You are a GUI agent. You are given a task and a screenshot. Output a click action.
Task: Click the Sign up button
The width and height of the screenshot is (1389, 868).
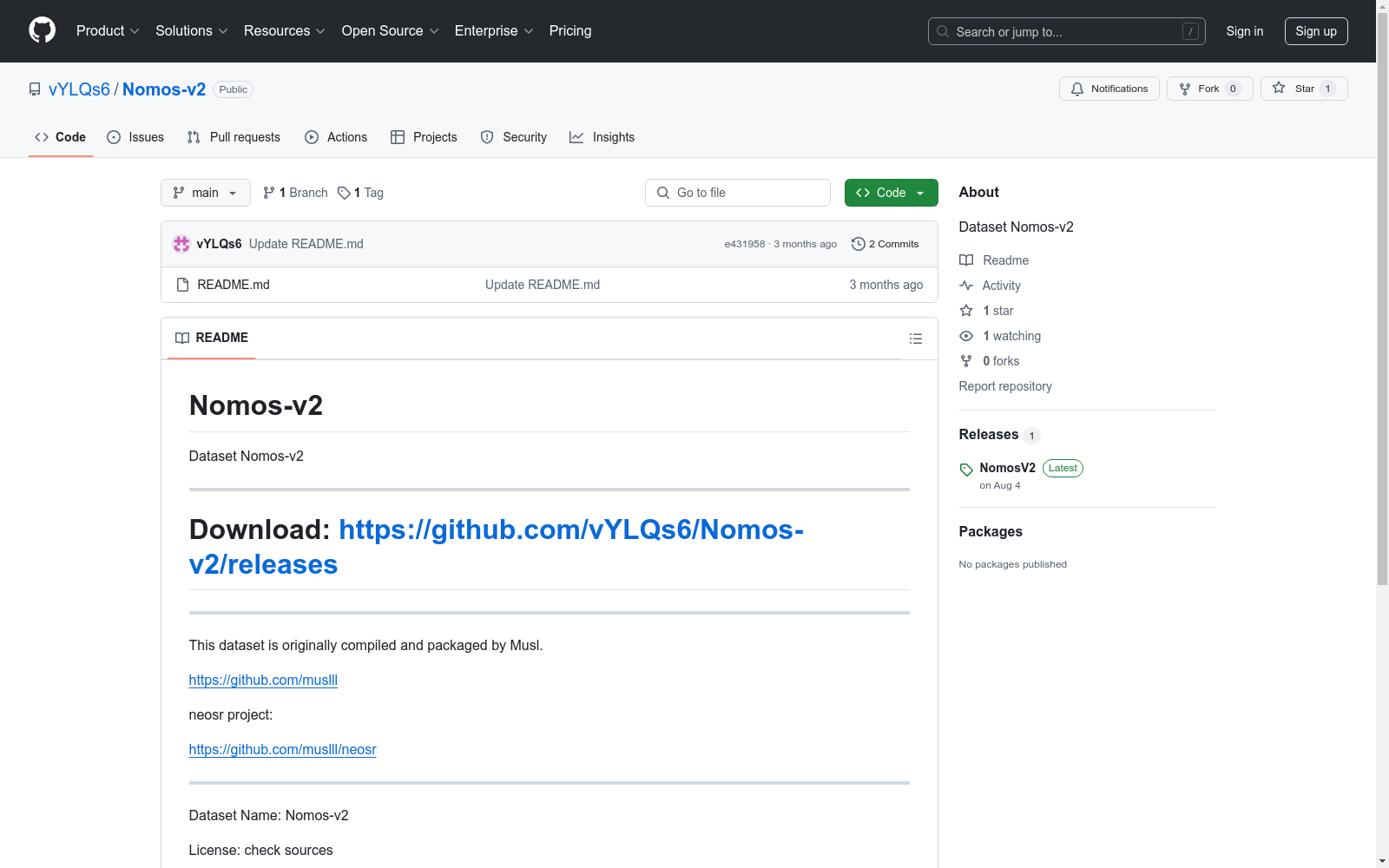(x=1316, y=31)
